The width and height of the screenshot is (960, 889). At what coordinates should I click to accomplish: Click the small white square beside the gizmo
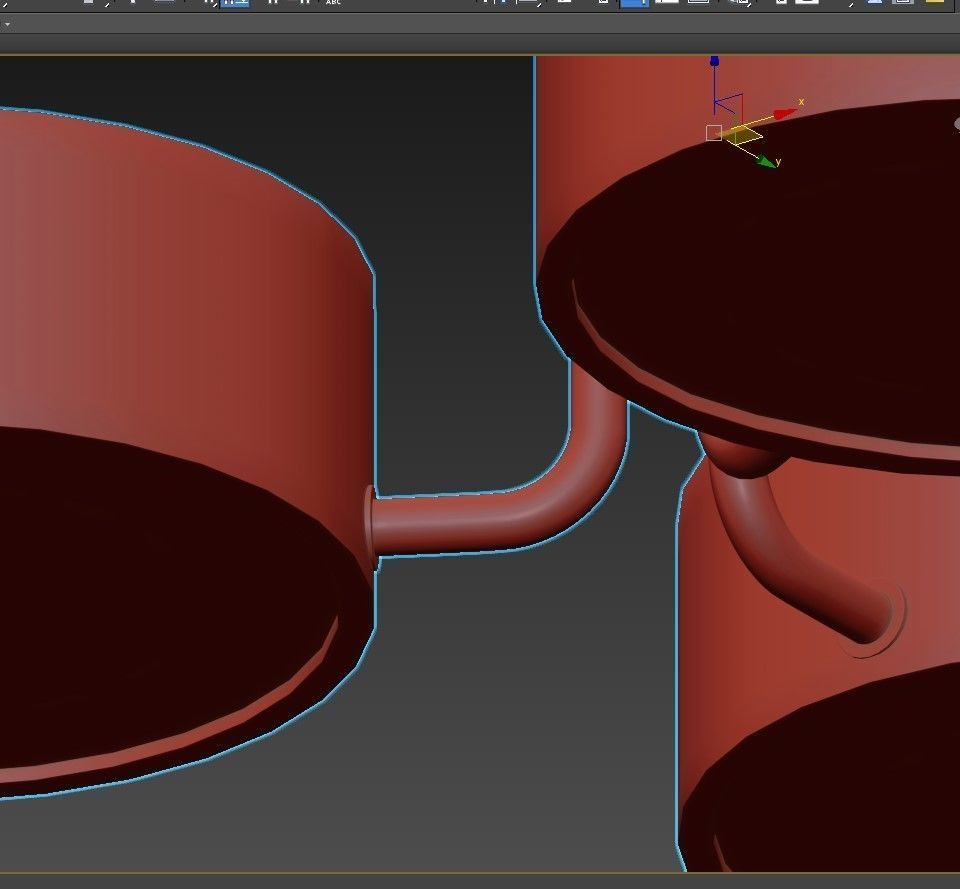point(714,133)
